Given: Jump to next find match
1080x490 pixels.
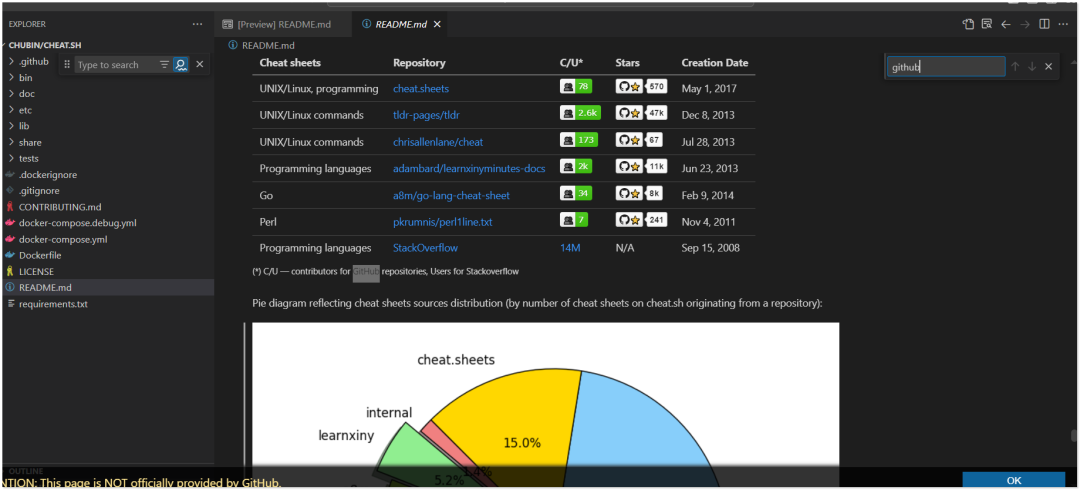Looking at the screenshot, I should pos(1032,67).
